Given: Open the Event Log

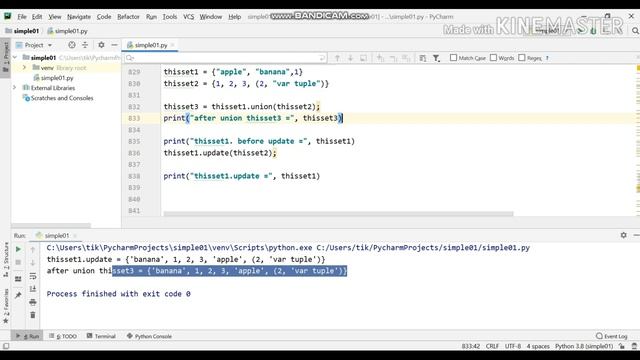Looking at the screenshot, I should pos(611,336).
